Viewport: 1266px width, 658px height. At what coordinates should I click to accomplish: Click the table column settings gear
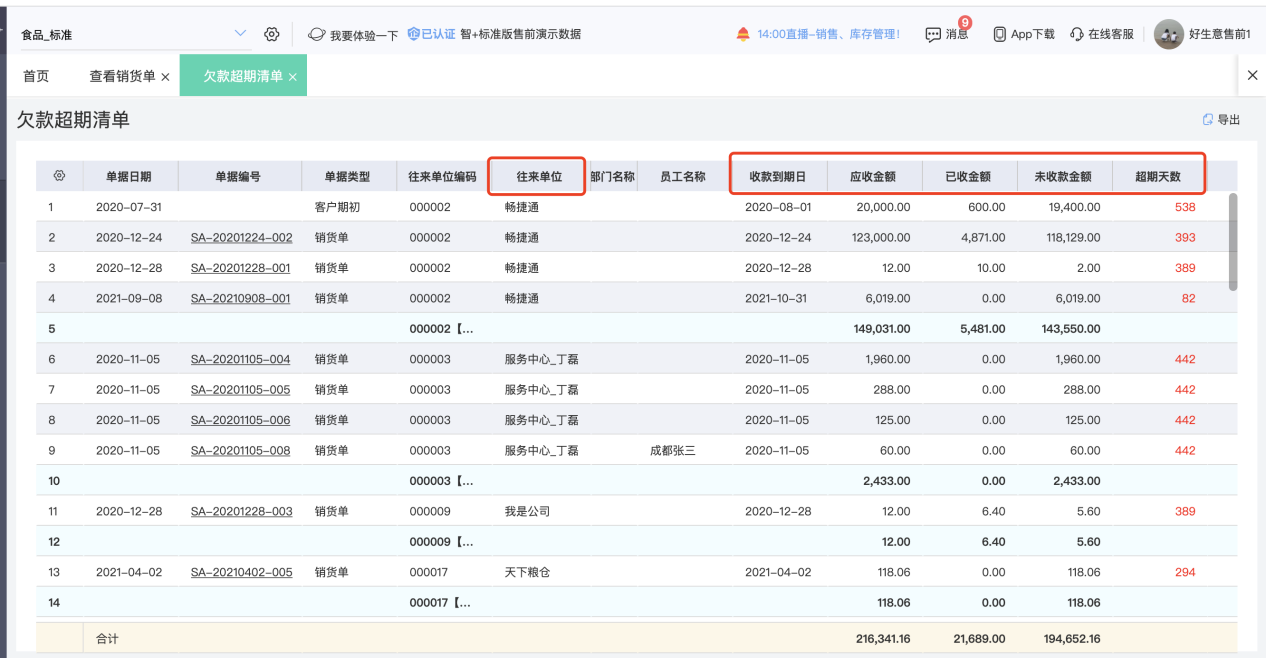tap(59, 176)
